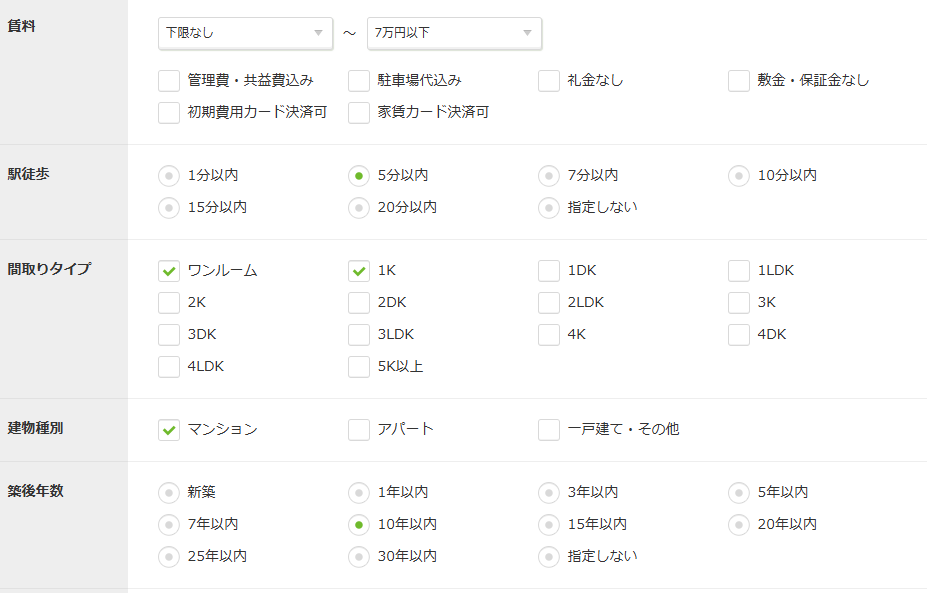Screen dimensions: 927x593
Task: Enable 一戸建て・その他 building type
Action: coord(549,430)
